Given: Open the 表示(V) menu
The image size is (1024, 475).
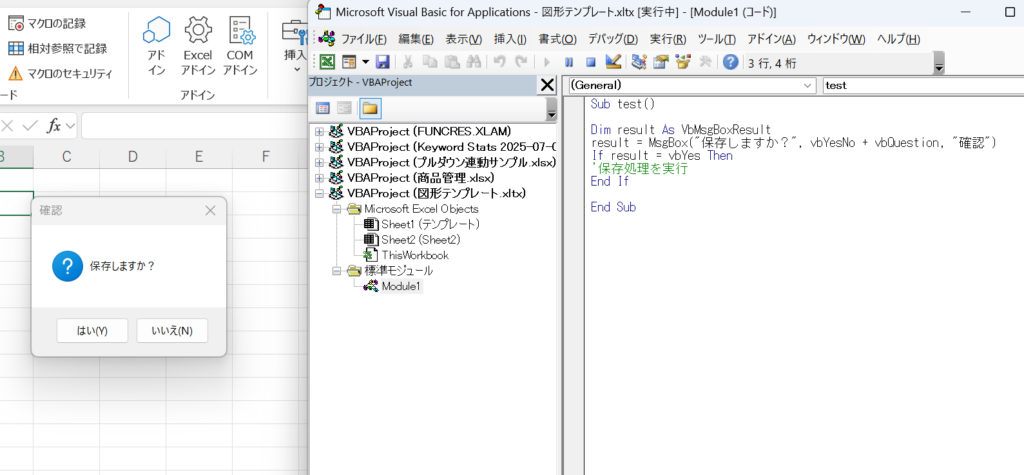Looking at the screenshot, I should tap(464, 39).
